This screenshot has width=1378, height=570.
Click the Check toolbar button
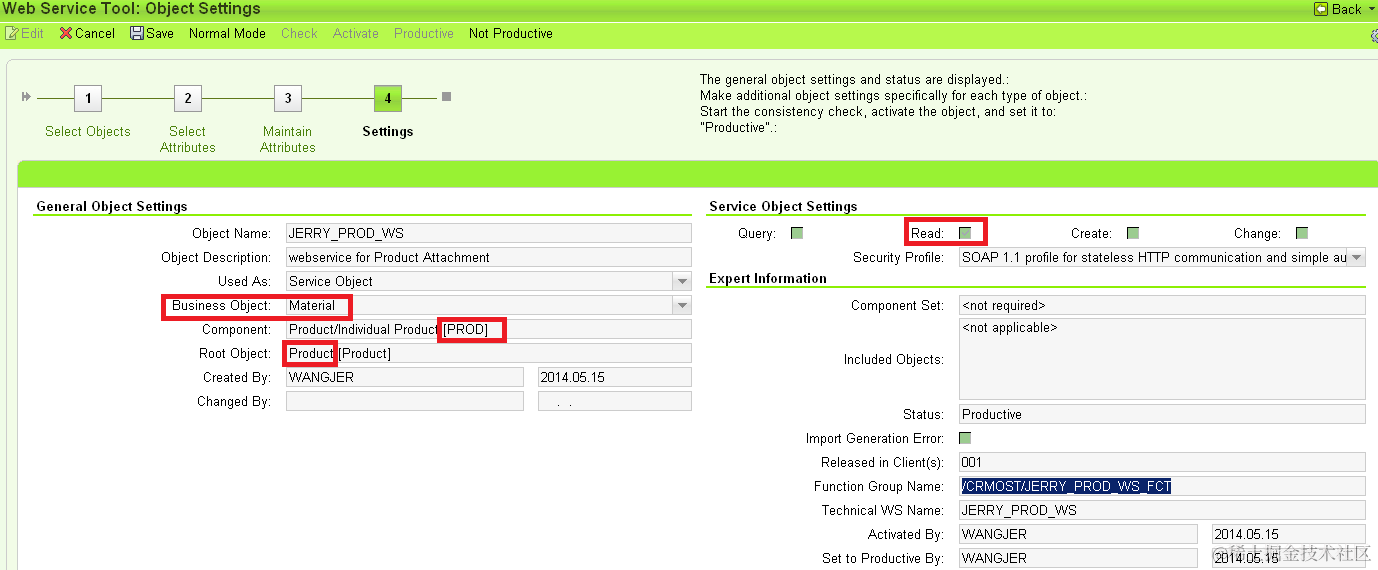click(x=299, y=33)
